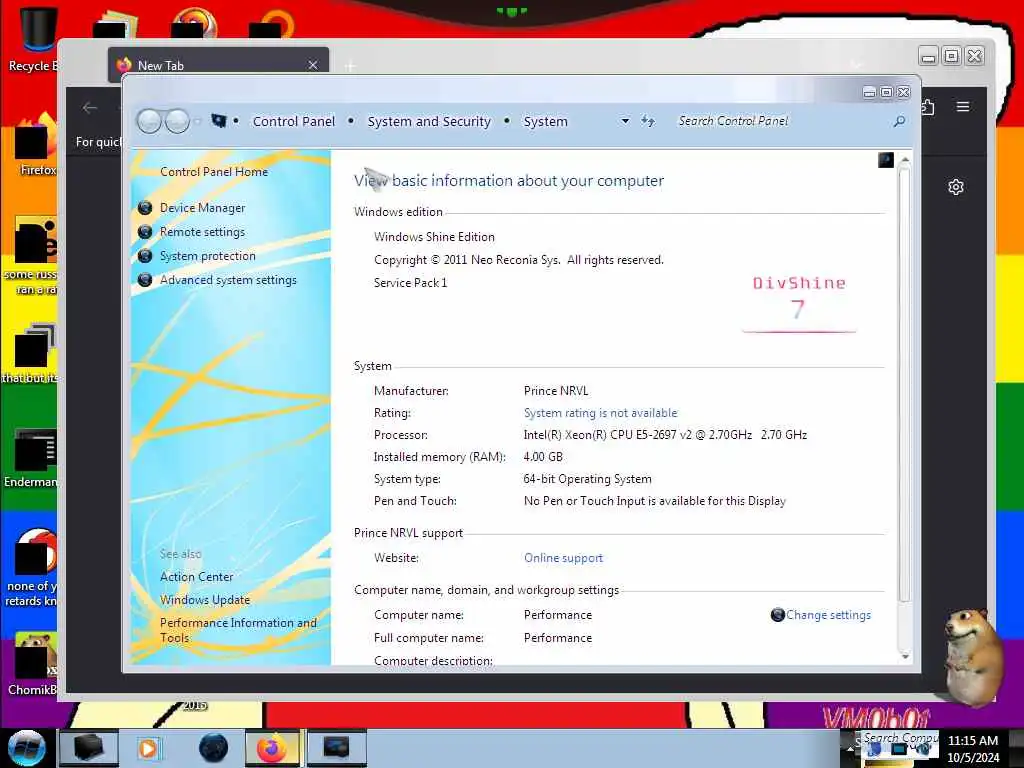Click the Control Panel forward button
Viewport: 1024px width, 768px height.
tap(177, 121)
